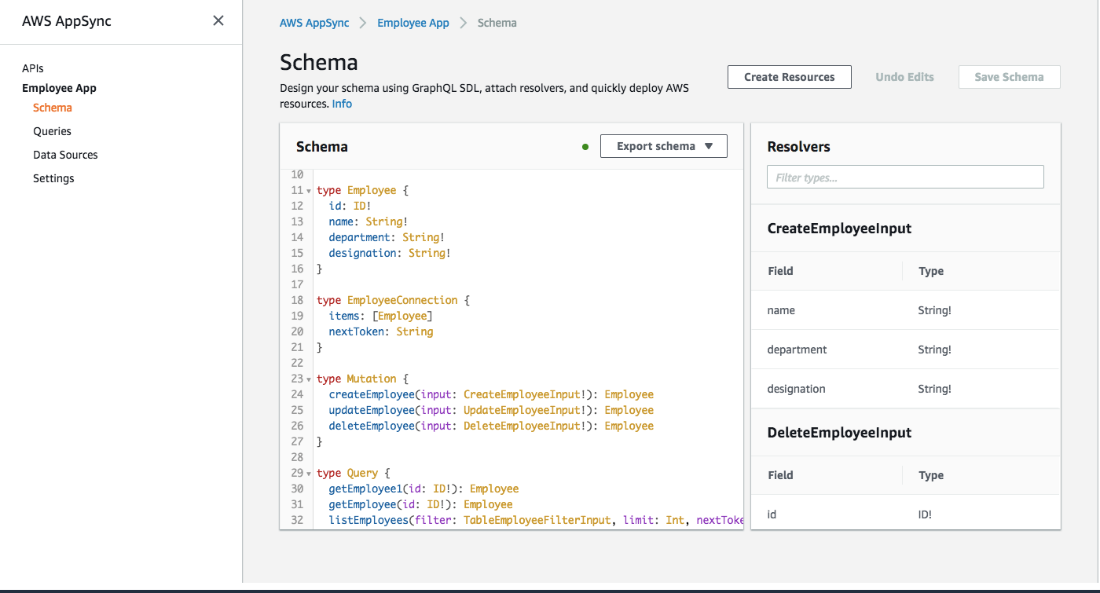The image size is (1100, 593).
Task: Collapse the type Employee block at line 11
Action: tap(309, 191)
